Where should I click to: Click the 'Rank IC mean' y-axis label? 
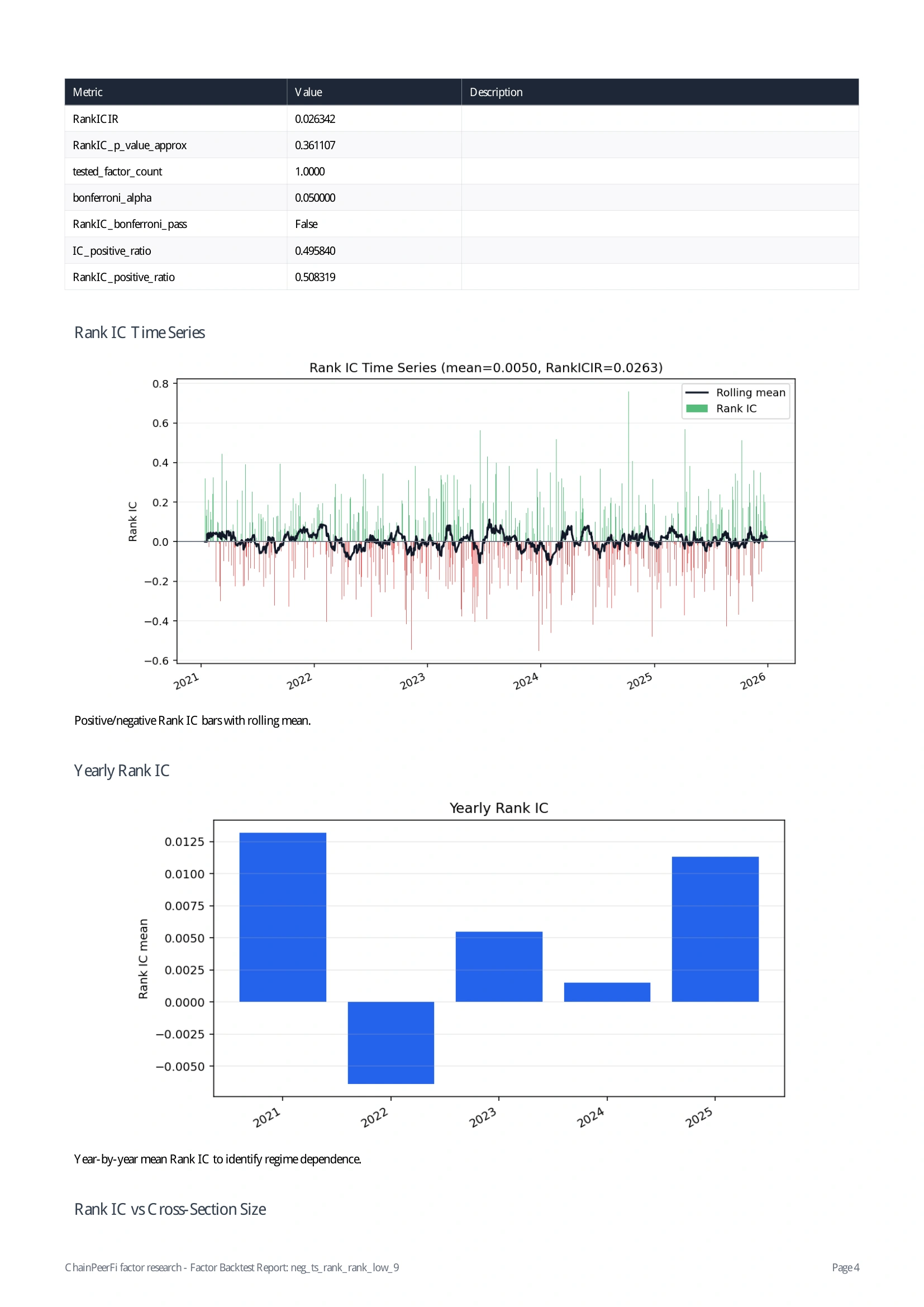pos(143,959)
